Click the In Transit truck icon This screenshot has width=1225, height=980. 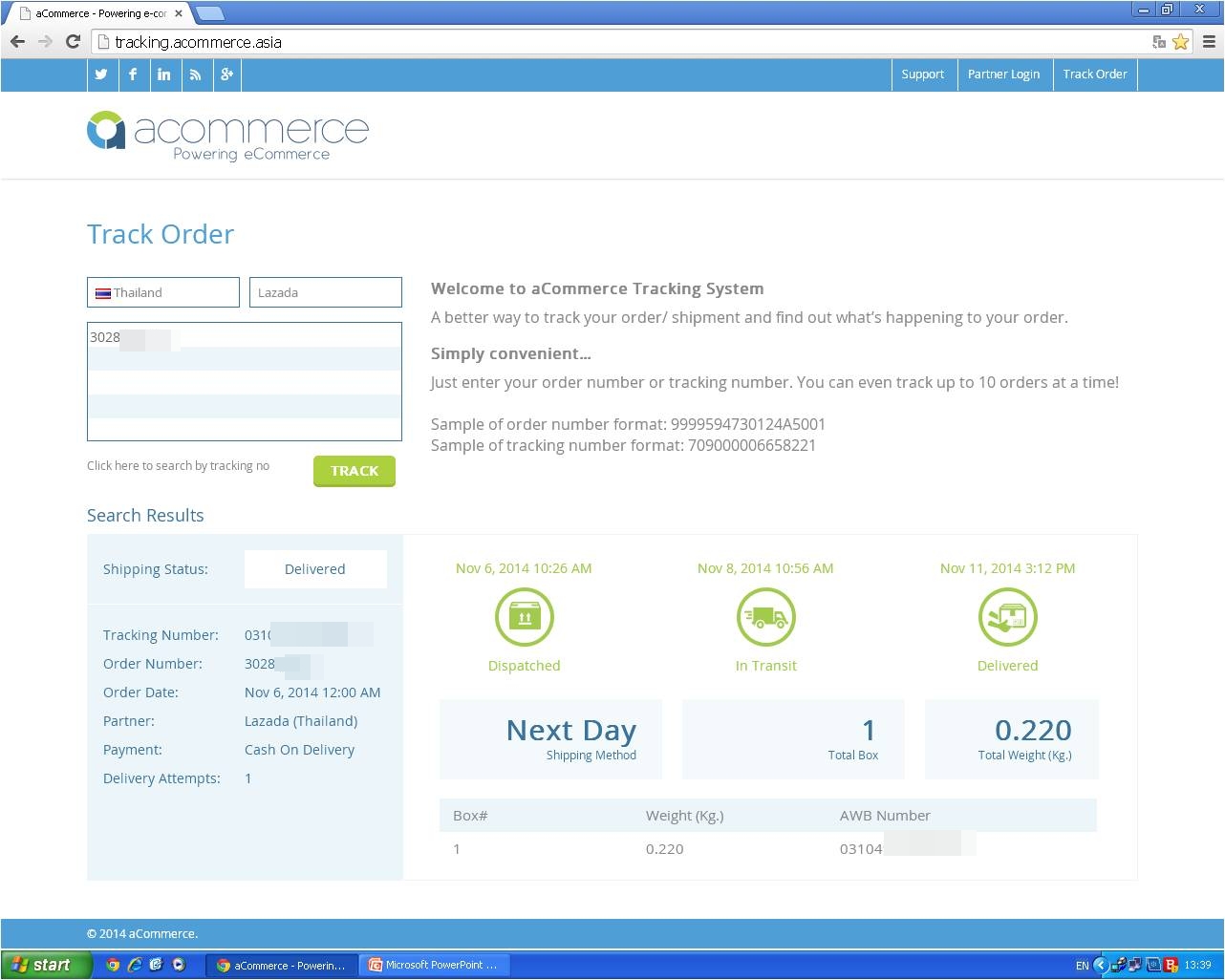[765, 617]
